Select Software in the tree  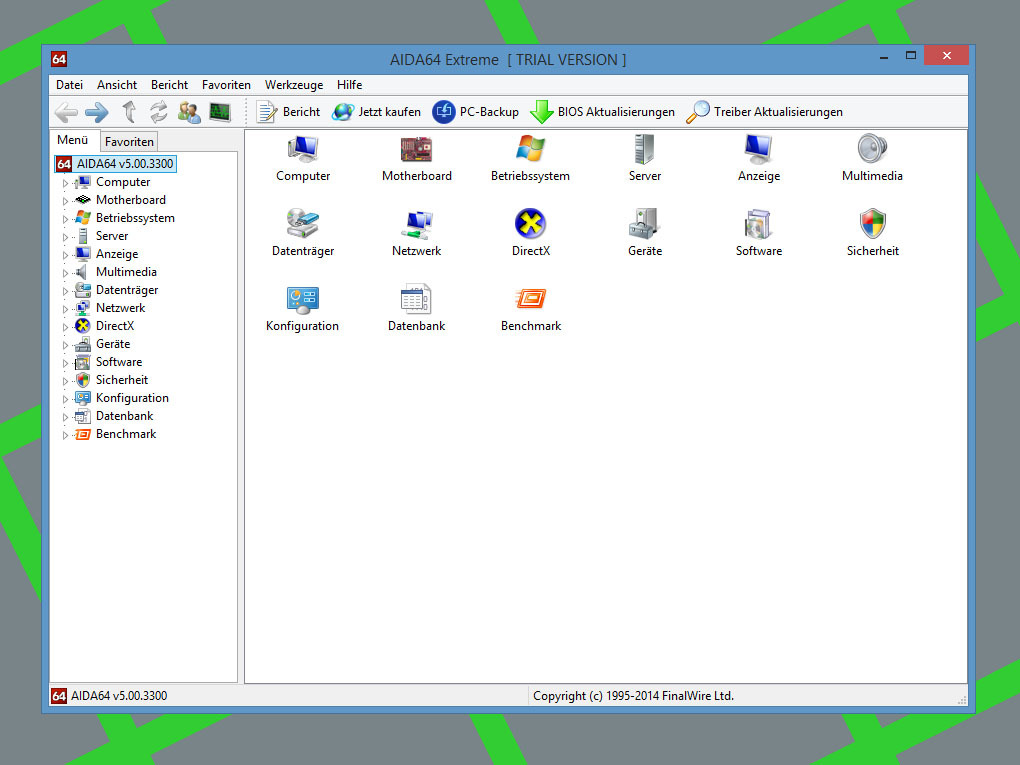tap(119, 362)
